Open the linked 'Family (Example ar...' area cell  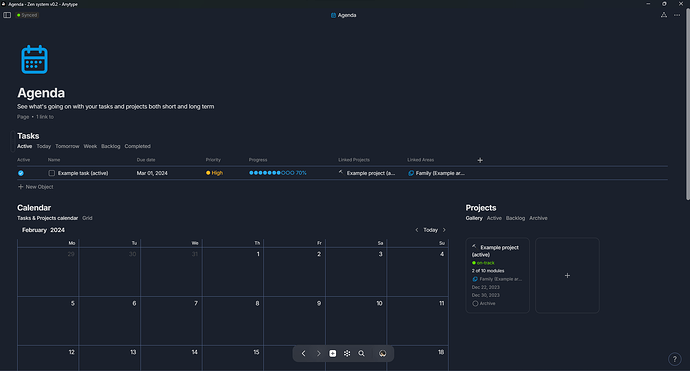tap(436, 173)
